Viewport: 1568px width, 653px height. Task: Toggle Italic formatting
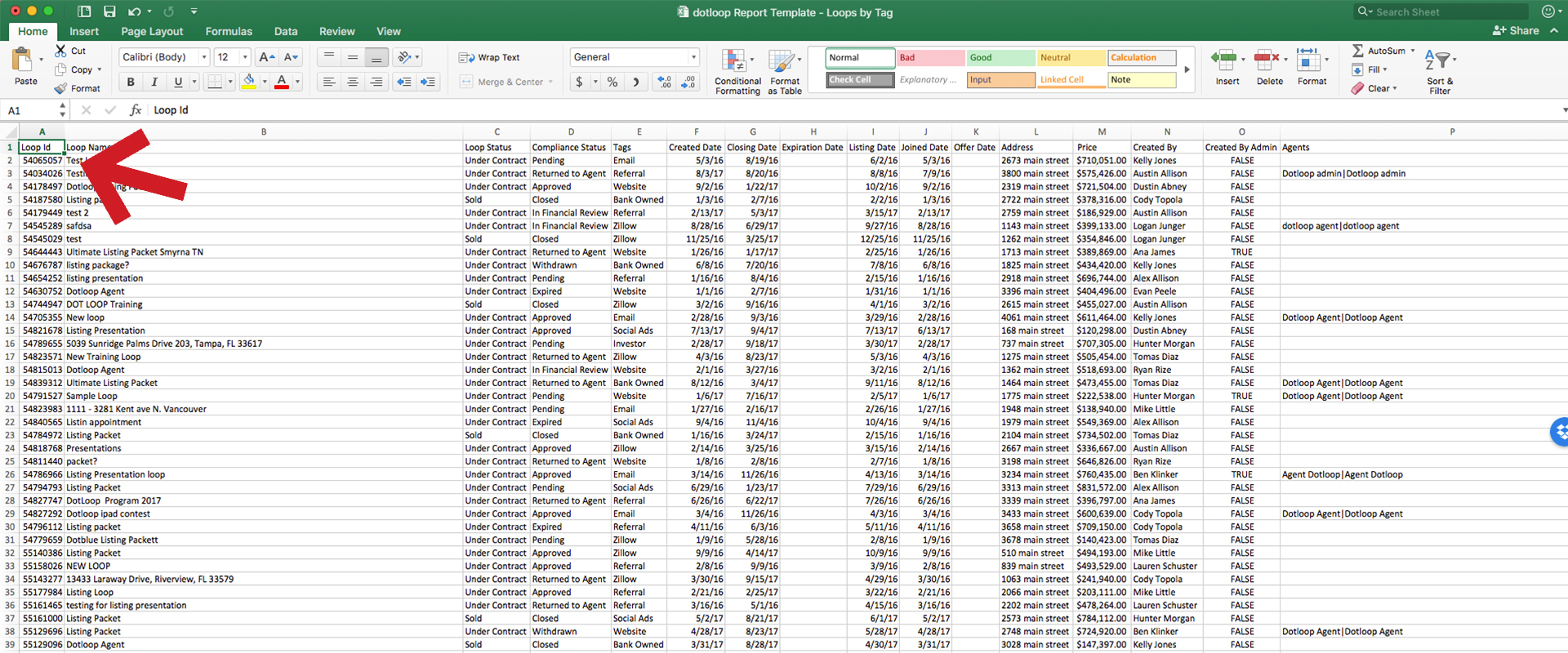point(154,82)
